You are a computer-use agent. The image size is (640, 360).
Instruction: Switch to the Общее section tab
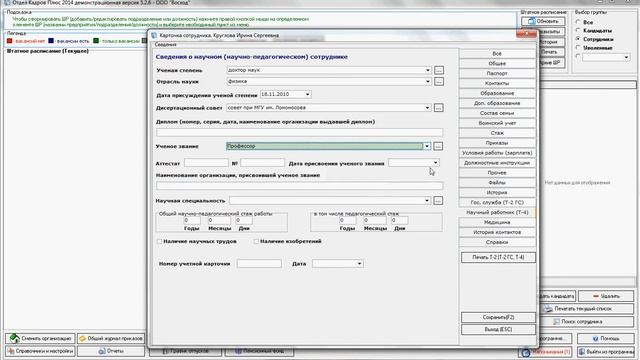(497, 64)
